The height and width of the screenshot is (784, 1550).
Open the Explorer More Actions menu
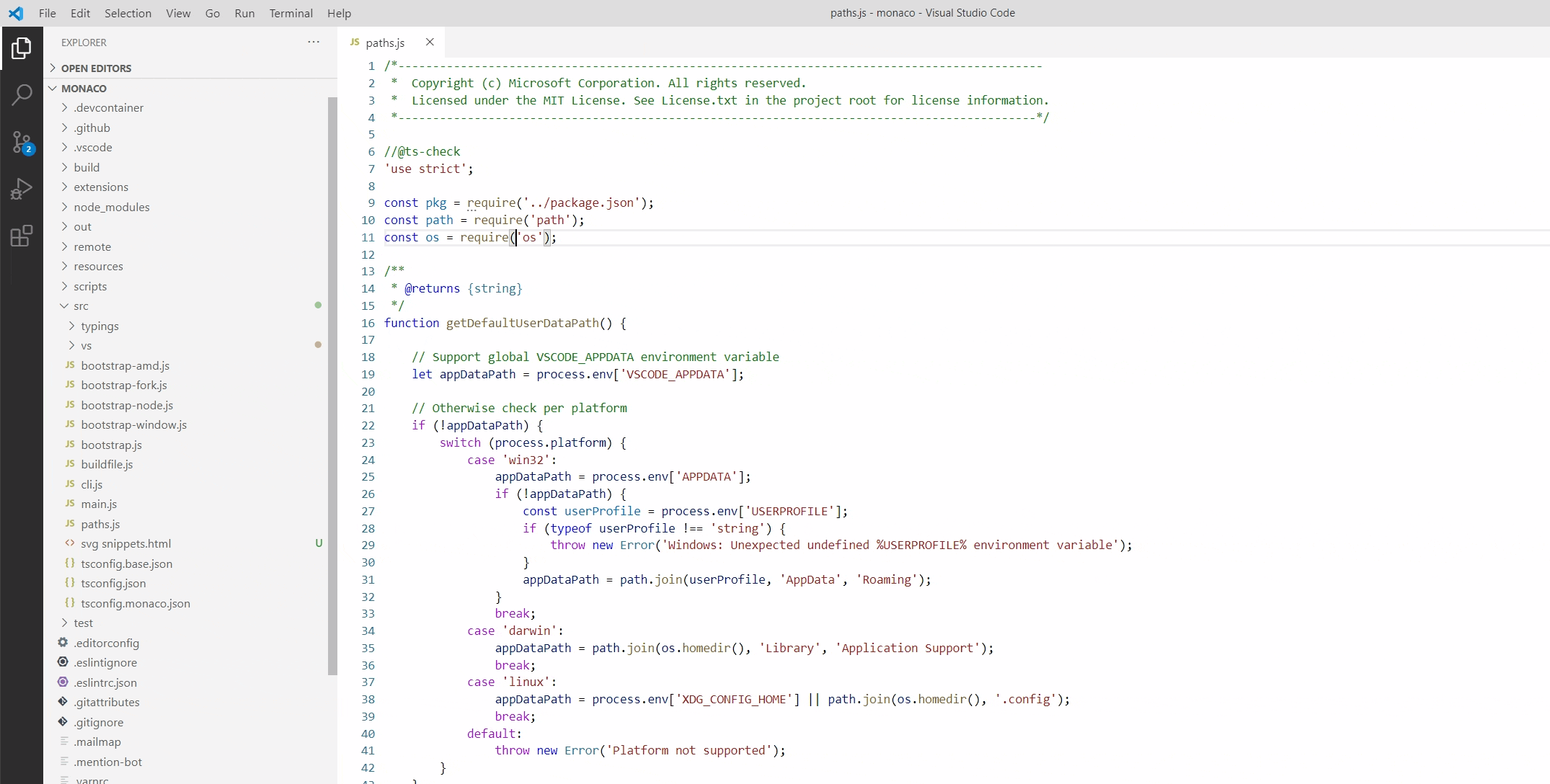click(x=314, y=42)
